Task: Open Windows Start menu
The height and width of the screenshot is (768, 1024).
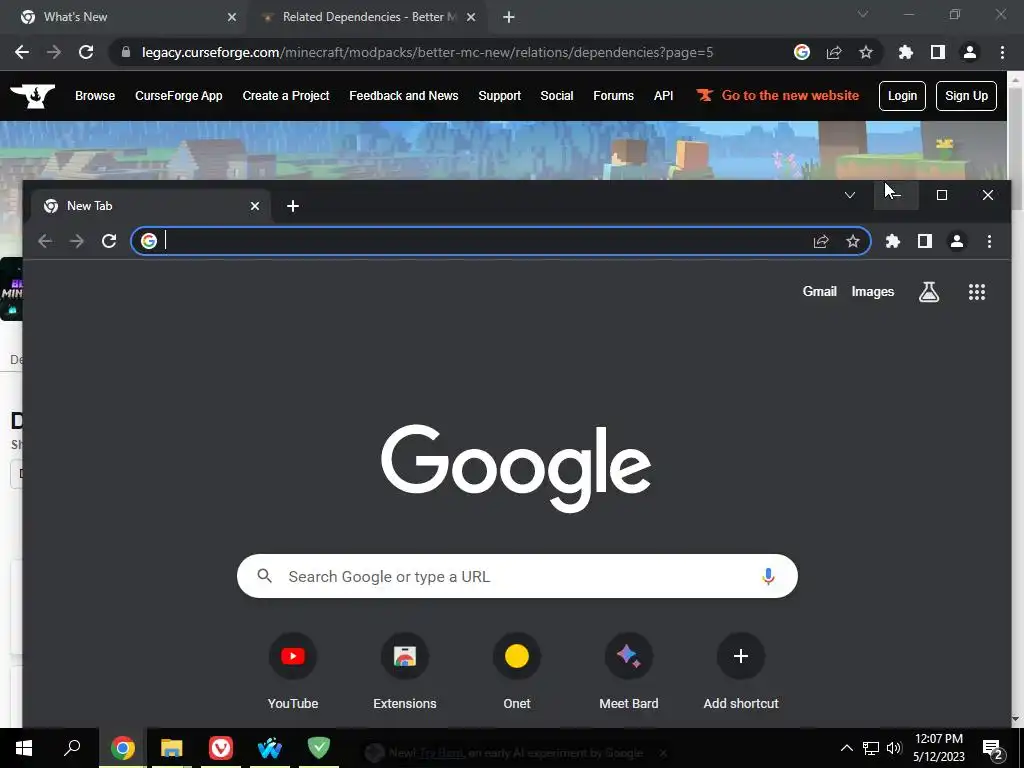Action: point(24,748)
